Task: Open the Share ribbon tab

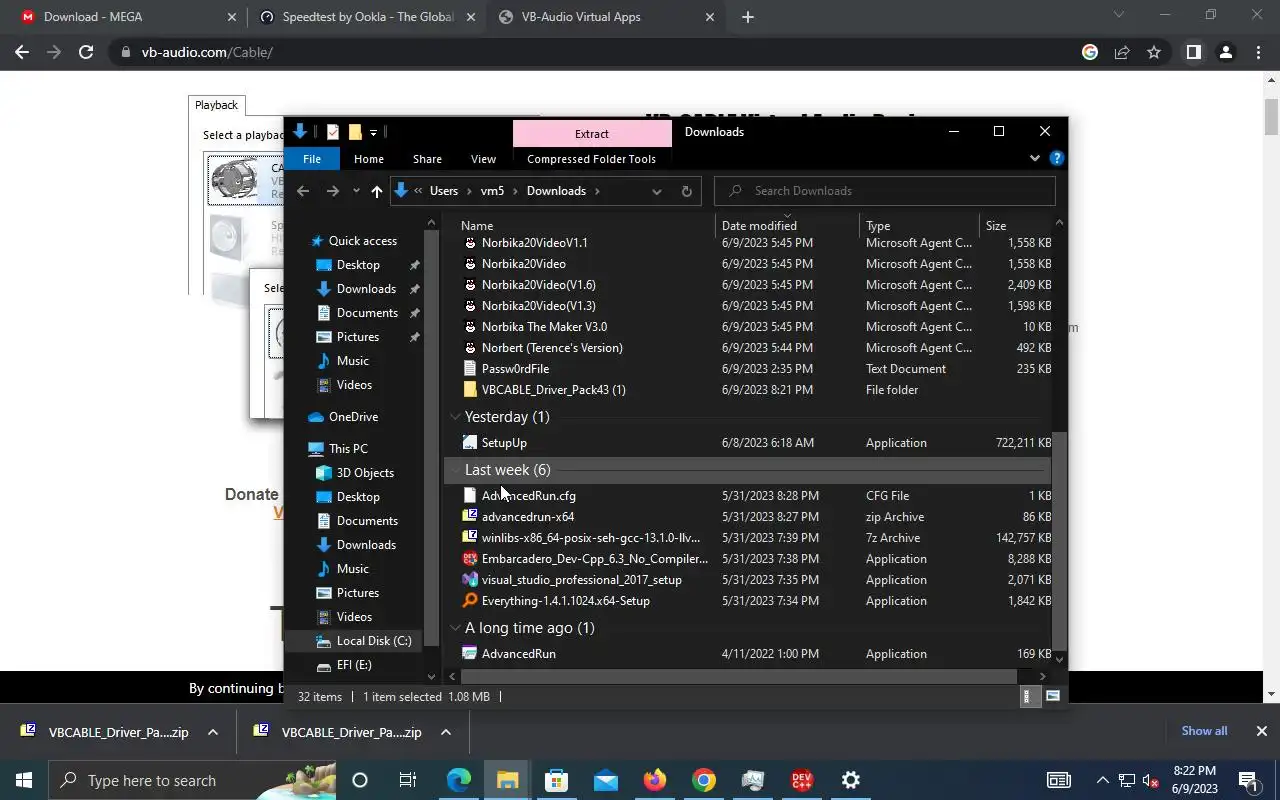Action: [x=427, y=159]
